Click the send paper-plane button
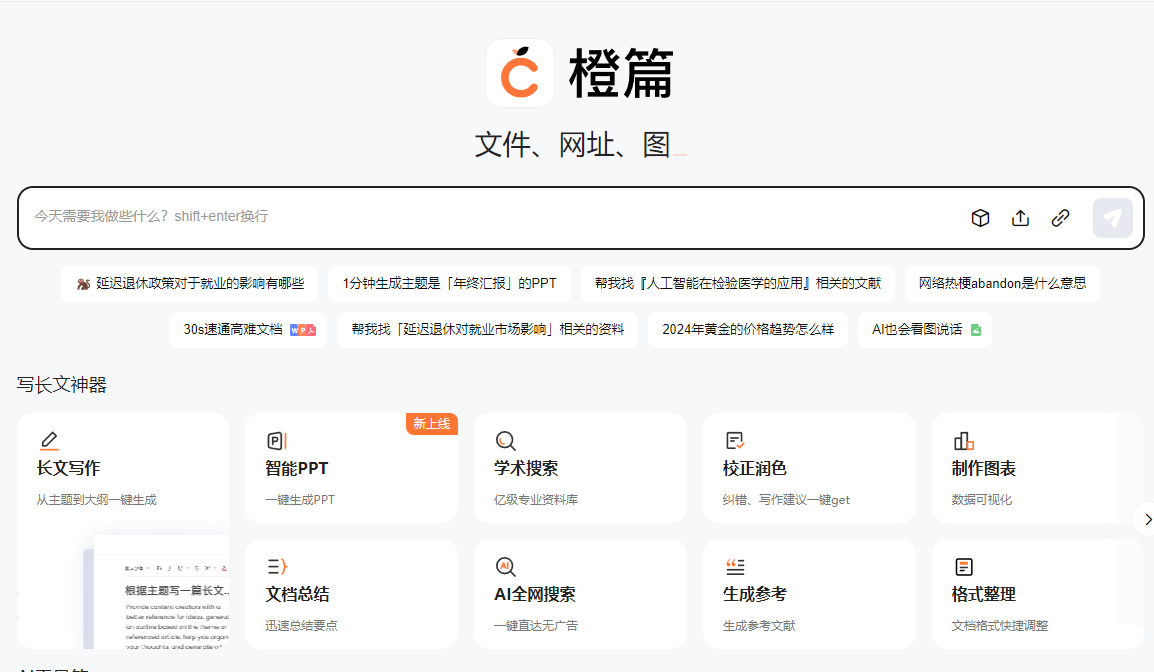 point(1113,218)
